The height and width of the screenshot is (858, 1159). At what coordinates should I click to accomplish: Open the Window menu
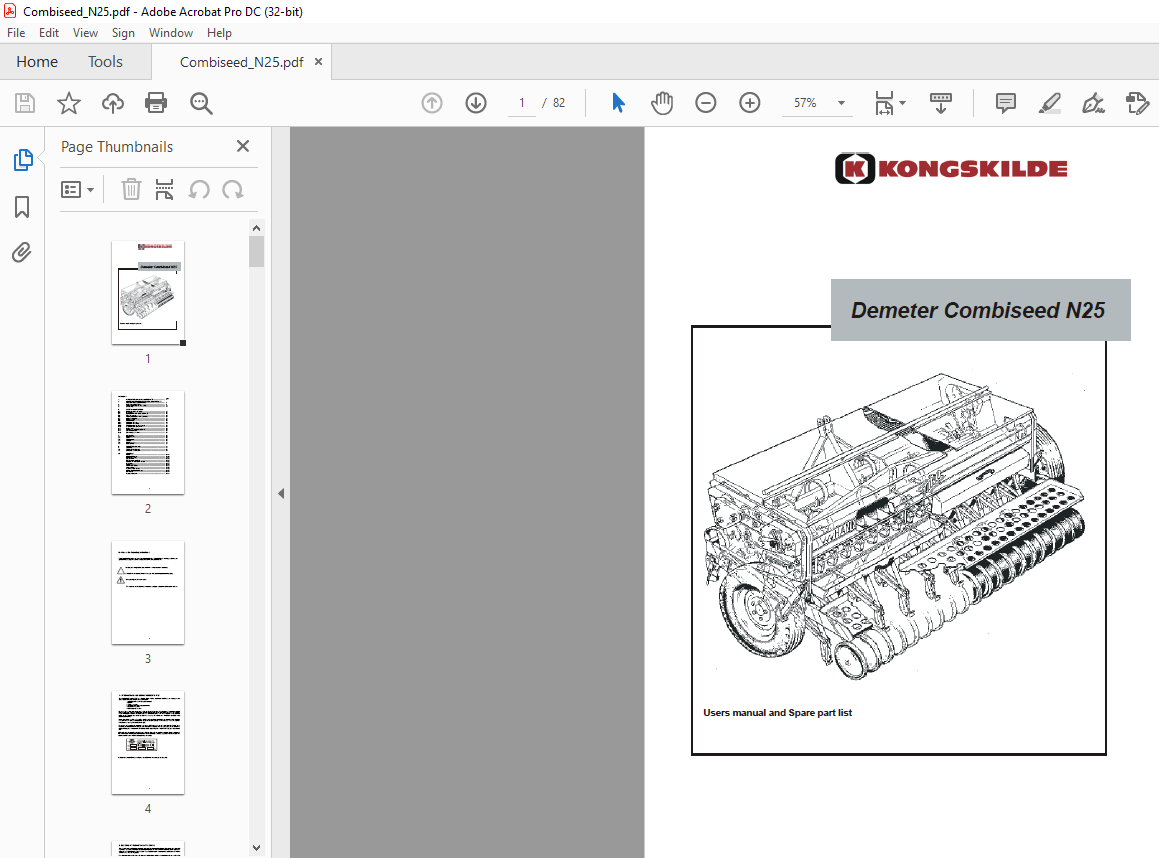[x=171, y=33]
